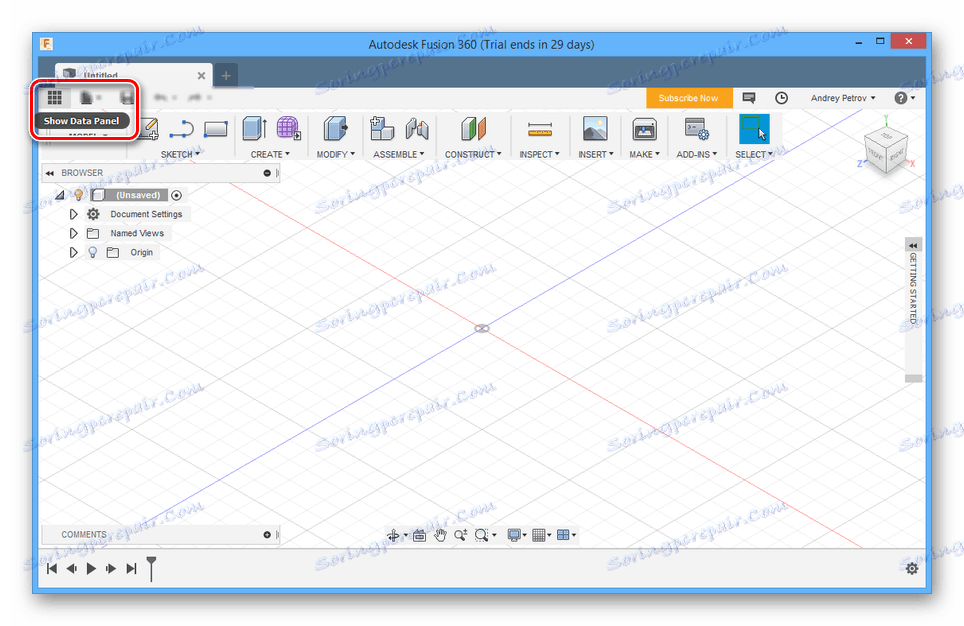Collapse Browser with double-arrow icon
964x626 pixels.
point(50,173)
